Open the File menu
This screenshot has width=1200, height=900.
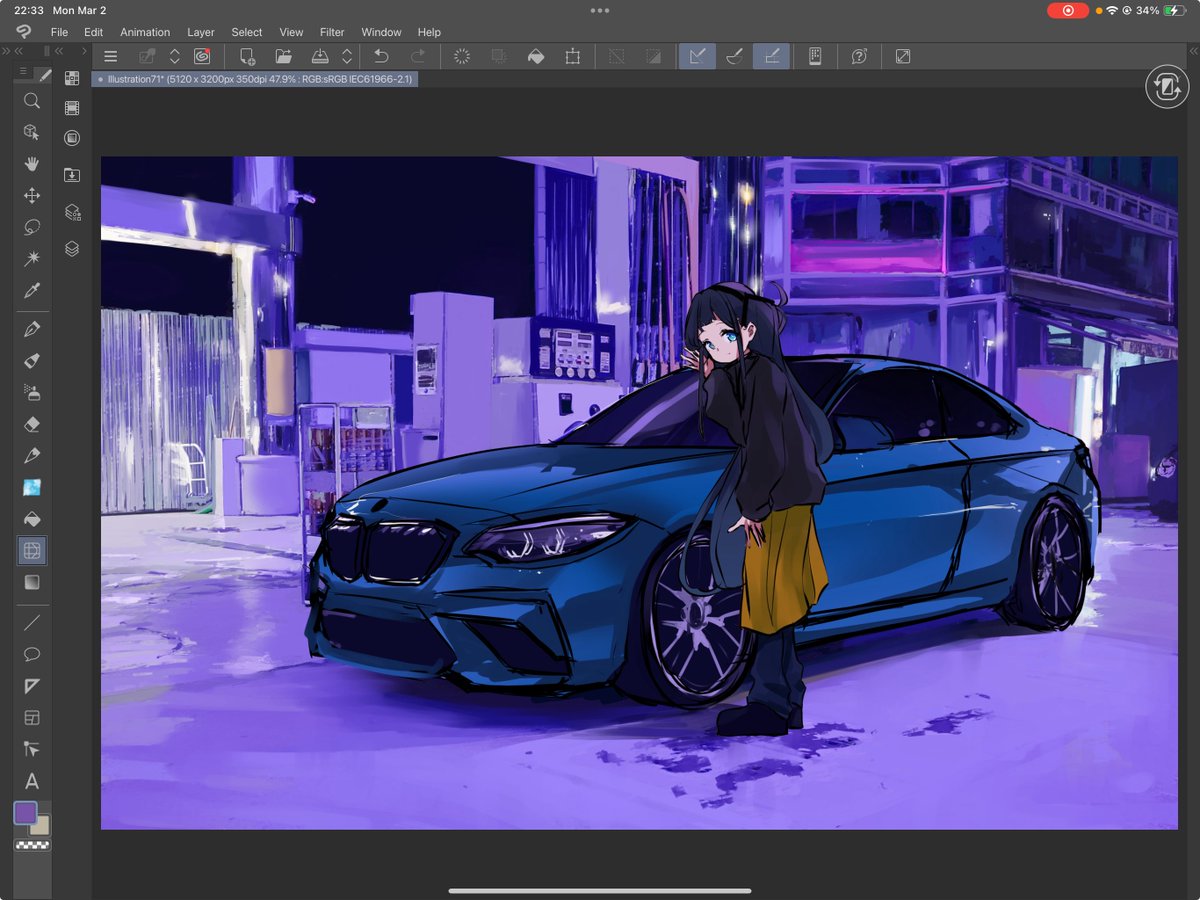click(59, 32)
